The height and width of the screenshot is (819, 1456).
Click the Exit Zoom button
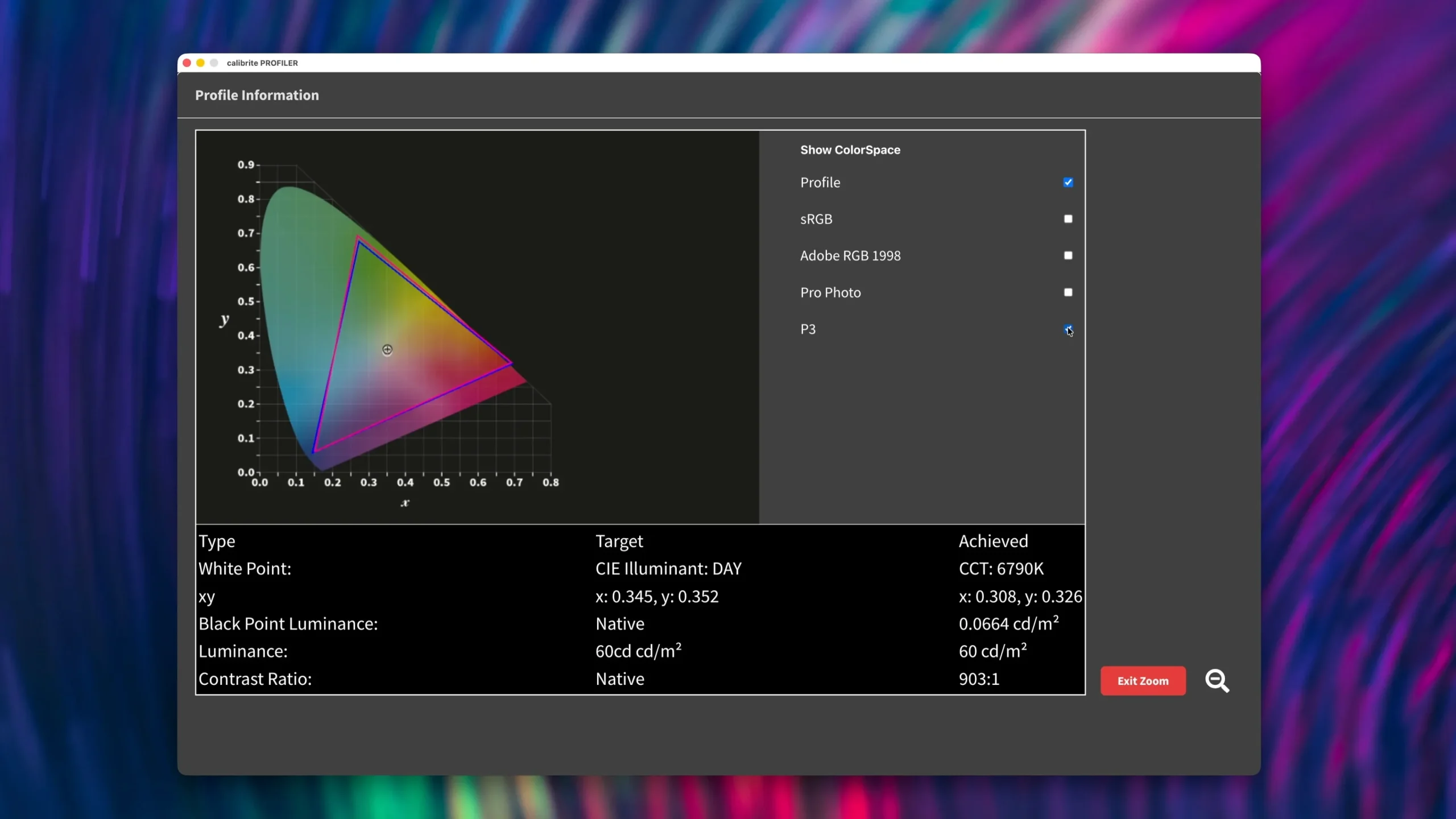tap(1143, 681)
